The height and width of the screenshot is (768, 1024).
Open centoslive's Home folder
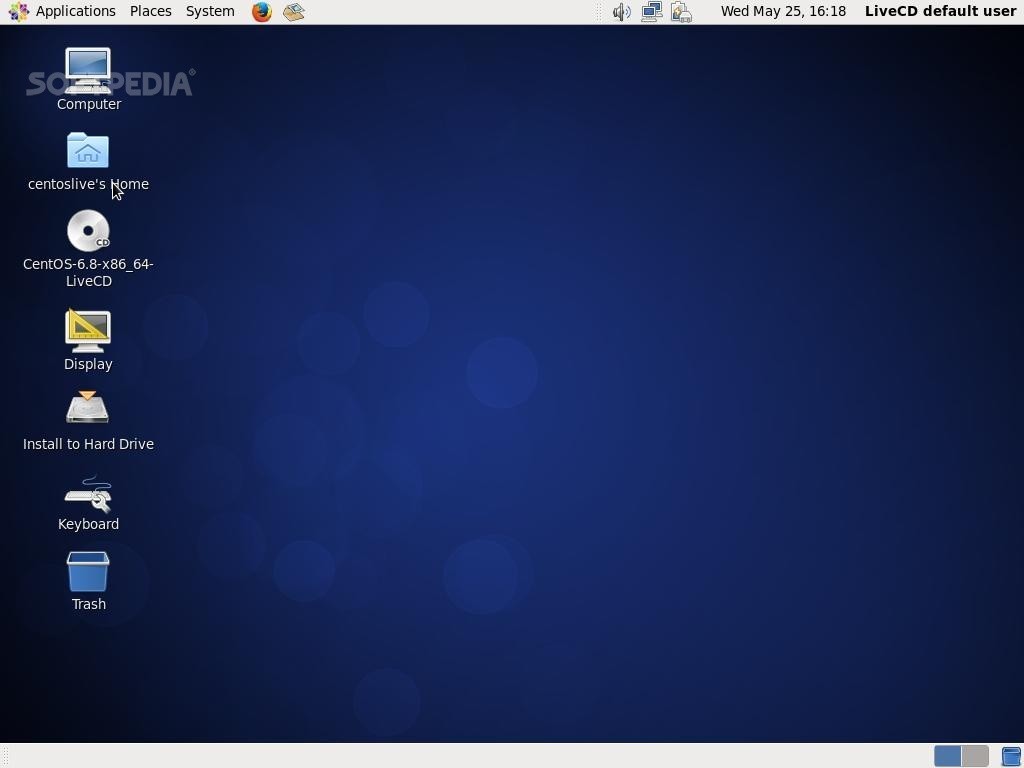(x=88, y=150)
